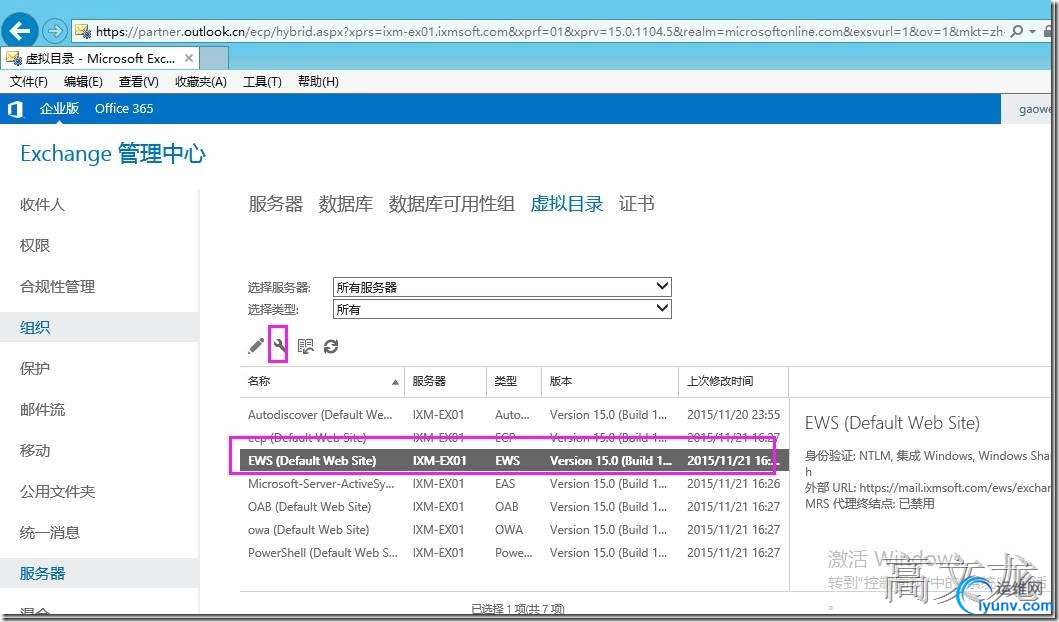The width and height of the screenshot is (1059, 622).
Task: Click the Exchange 管理中心 heading
Action: pyautogui.click(x=113, y=154)
